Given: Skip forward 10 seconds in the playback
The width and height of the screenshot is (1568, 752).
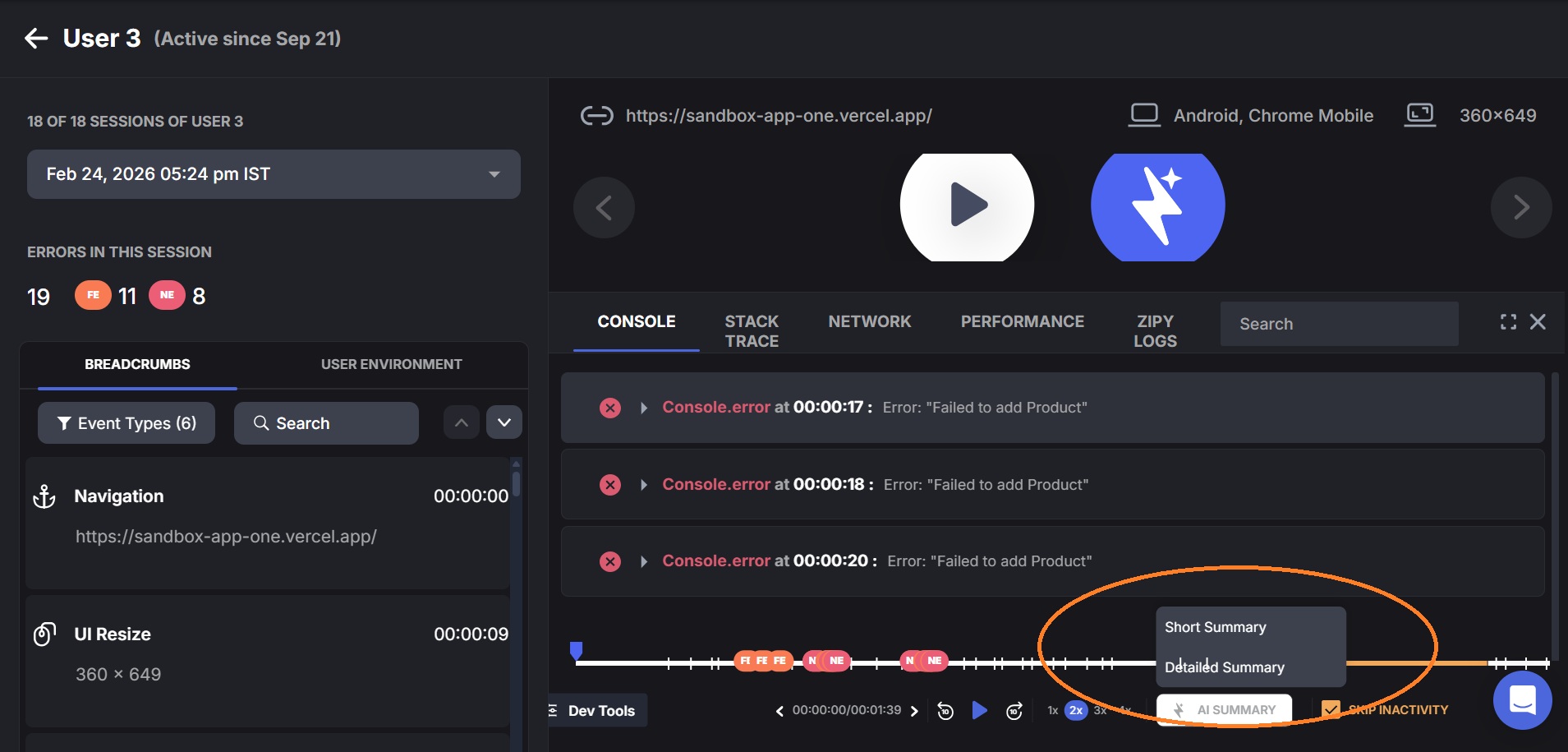Looking at the screenshot, I should pyautogui.click(x=1014, y=711).
